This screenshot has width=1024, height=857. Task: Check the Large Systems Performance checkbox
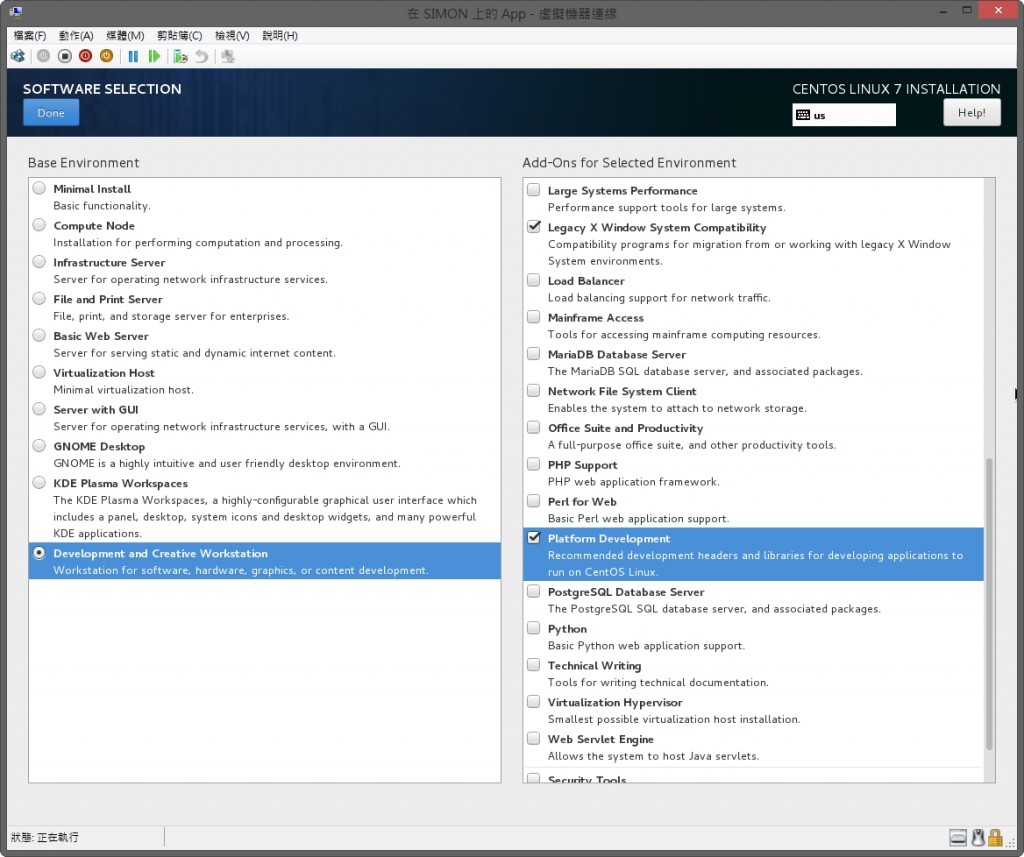point(534,189)
